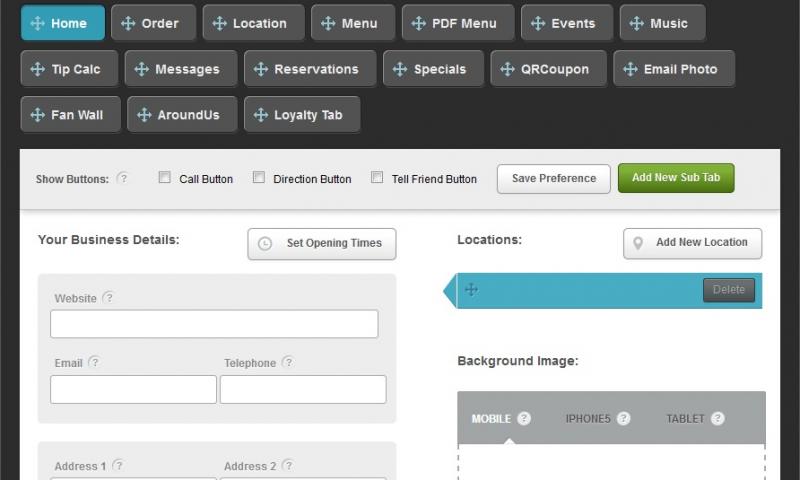Click the move handle icon on Tip Calc tab
The image size is (800, 480).
point(37,69)
